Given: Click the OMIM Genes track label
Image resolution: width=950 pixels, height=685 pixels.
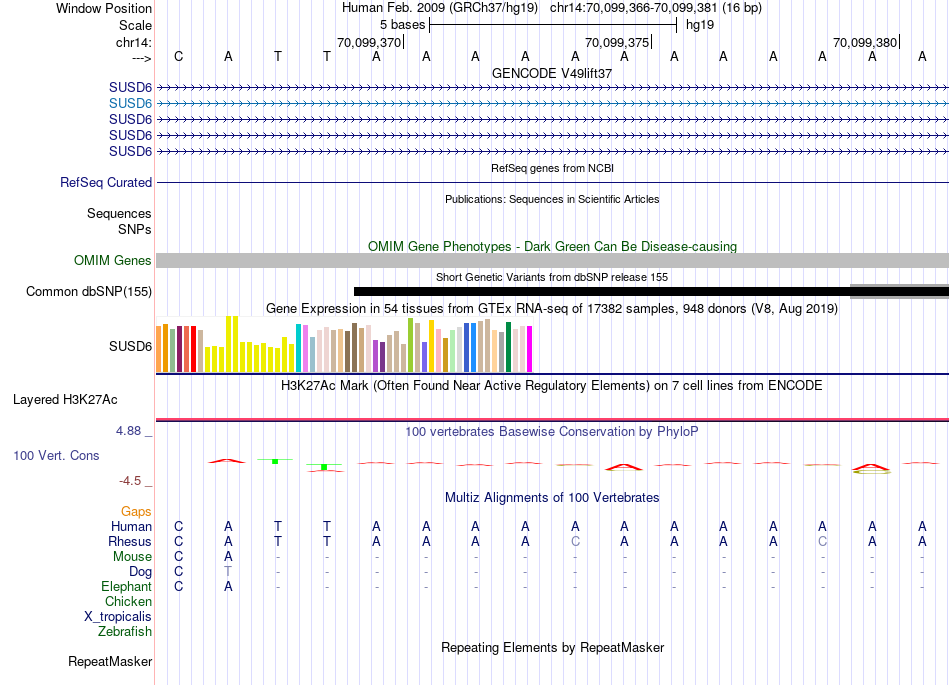Looking at the screenshot, I should pos(113,260).
